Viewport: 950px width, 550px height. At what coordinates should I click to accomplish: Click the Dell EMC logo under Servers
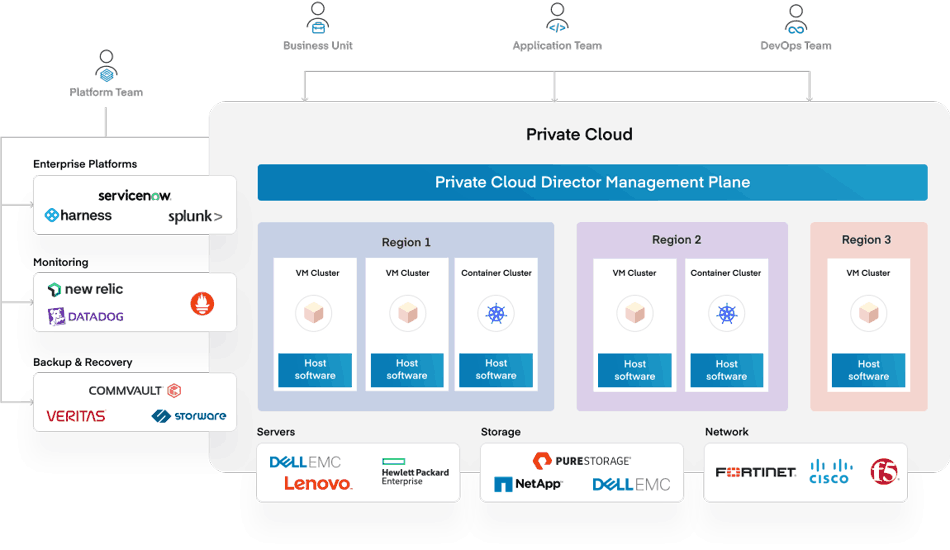click(305, 462)
